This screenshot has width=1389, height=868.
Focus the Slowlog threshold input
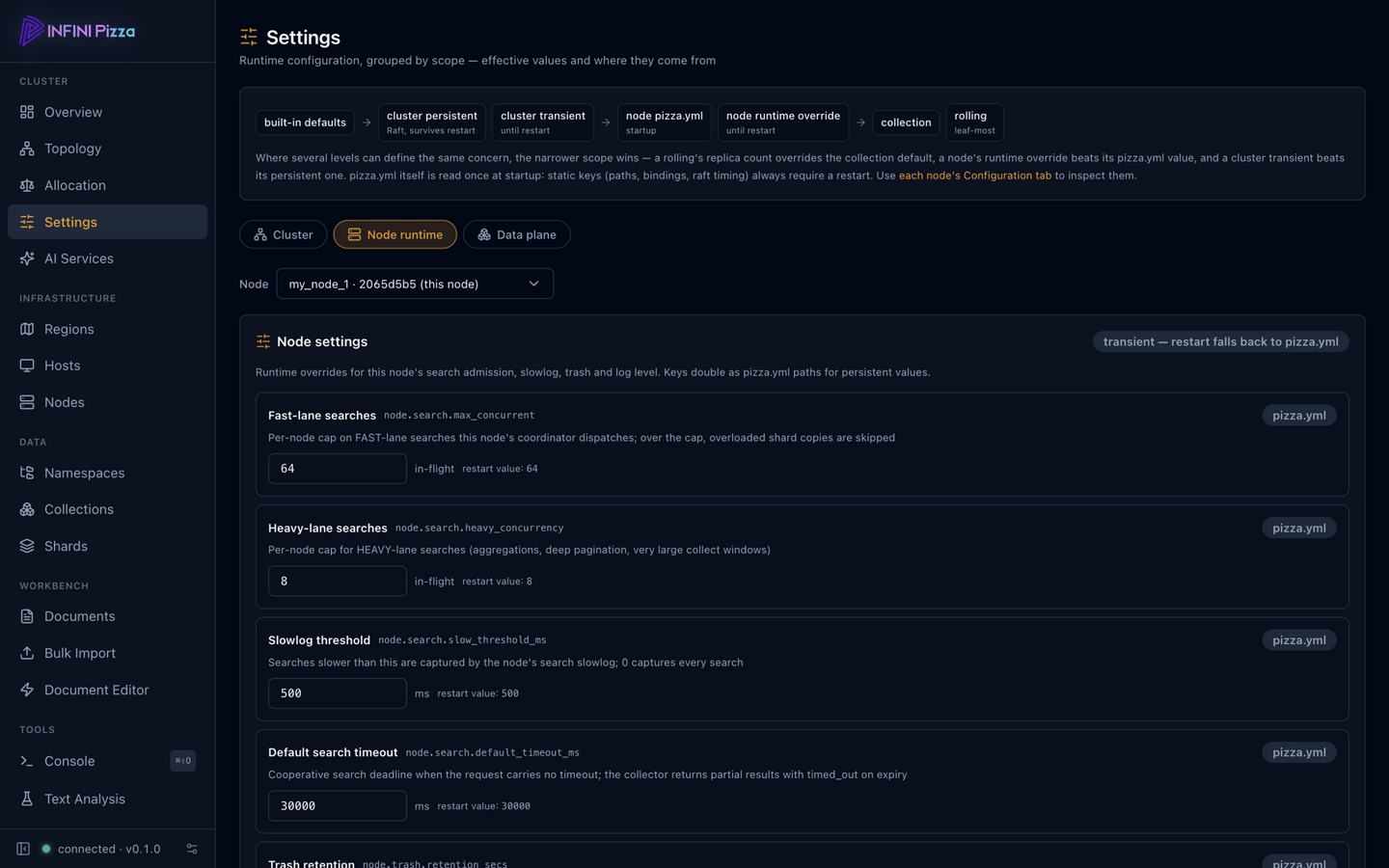[x=338, y=693]
